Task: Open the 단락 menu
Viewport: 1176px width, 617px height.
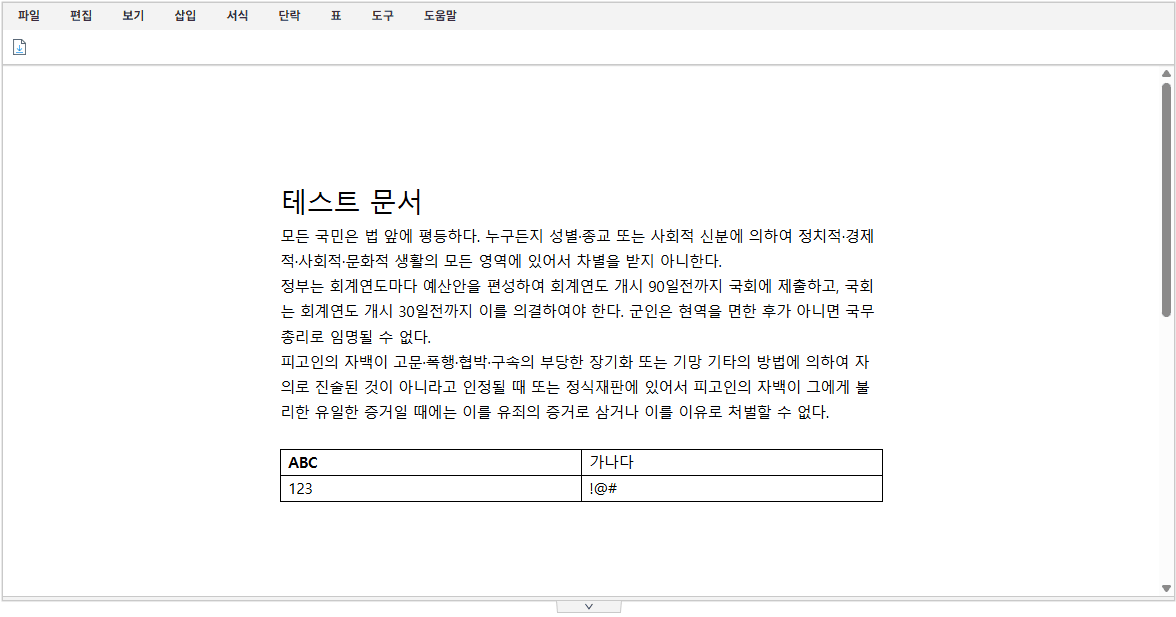Action: pyautogui.click(x=289, y=16)
